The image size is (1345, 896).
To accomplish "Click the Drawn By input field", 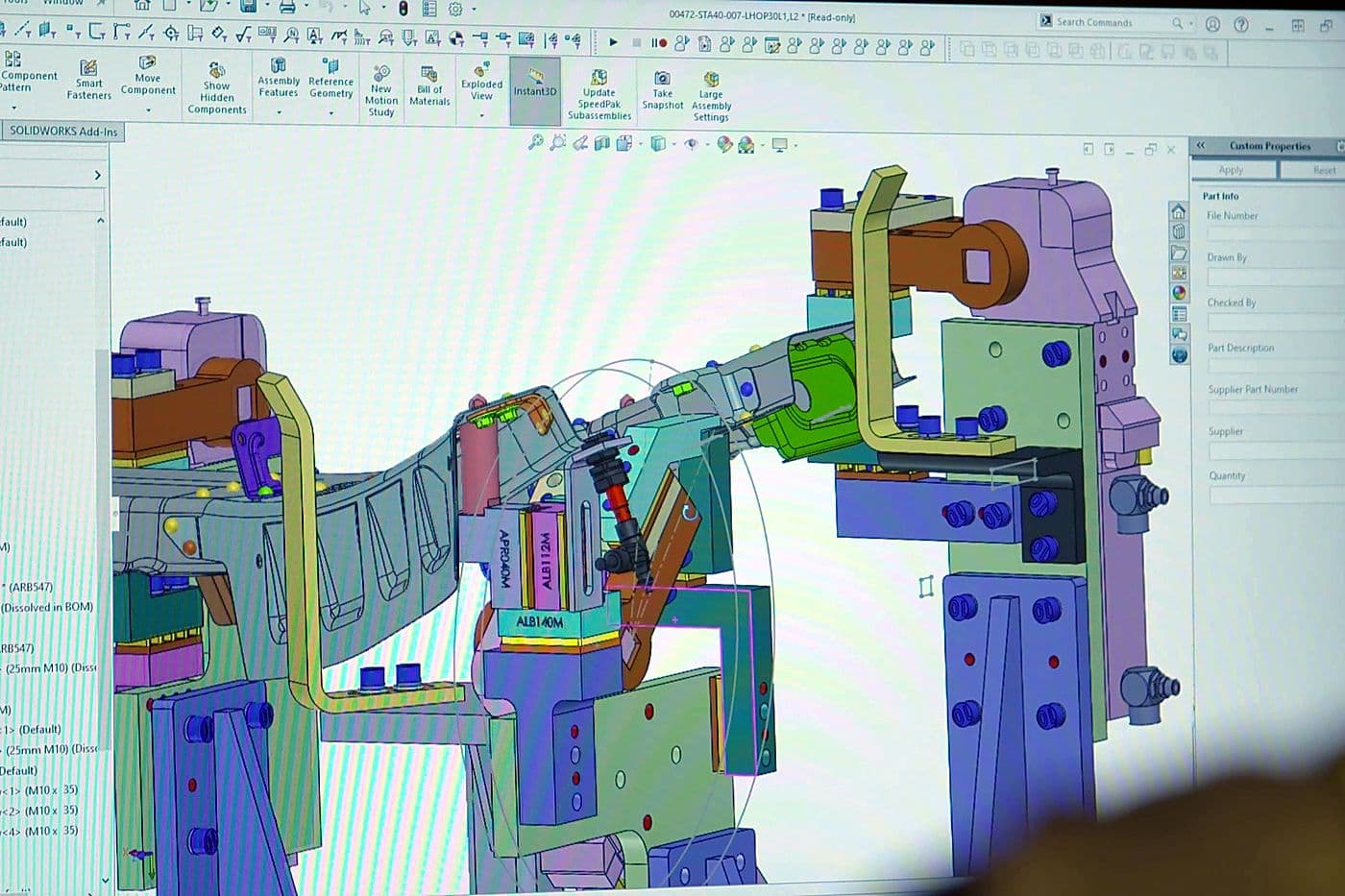I will click(1276, 277).
